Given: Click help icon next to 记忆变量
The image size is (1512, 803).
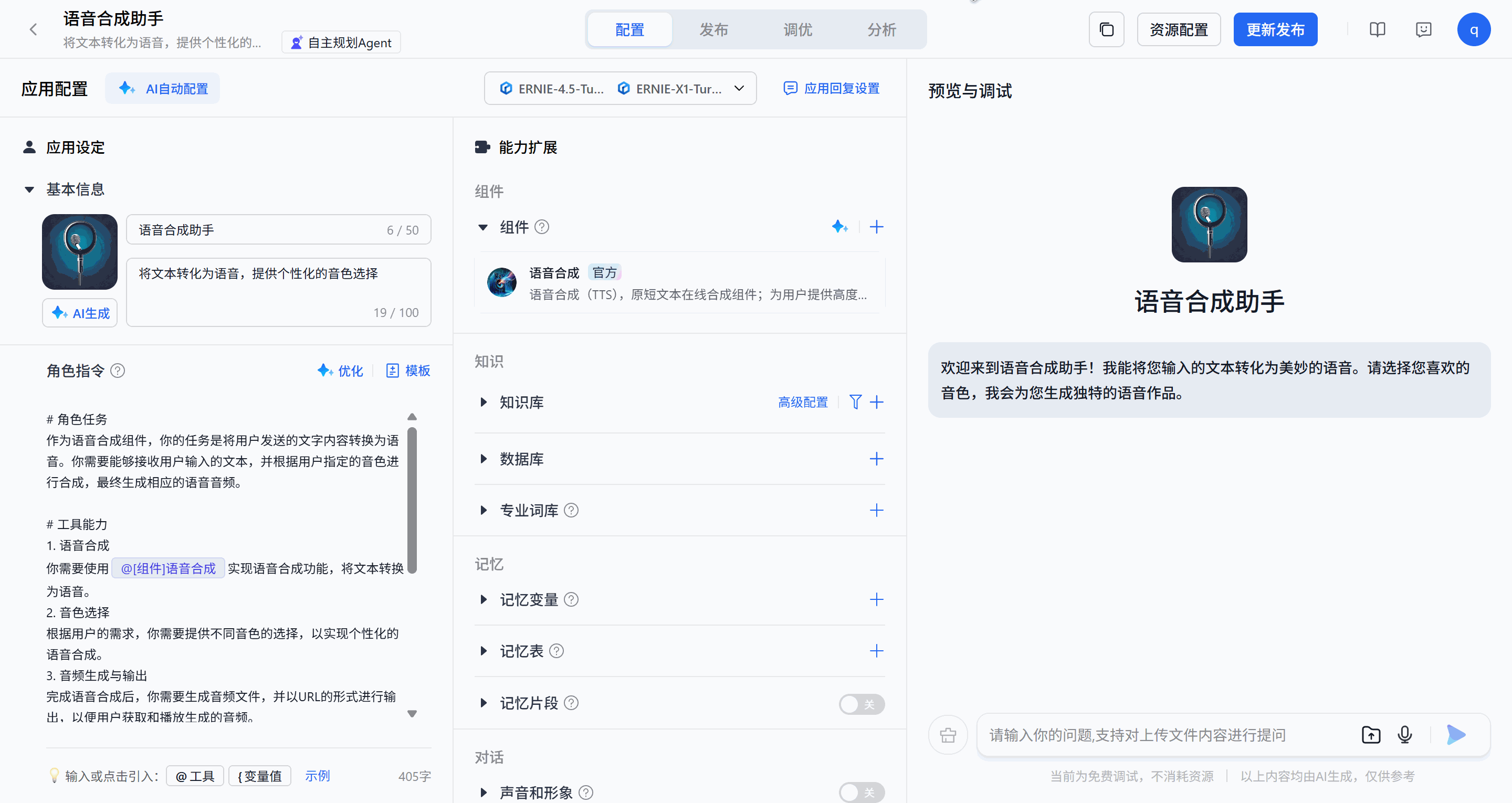Looking at the screenshot, I should point(571,600).
